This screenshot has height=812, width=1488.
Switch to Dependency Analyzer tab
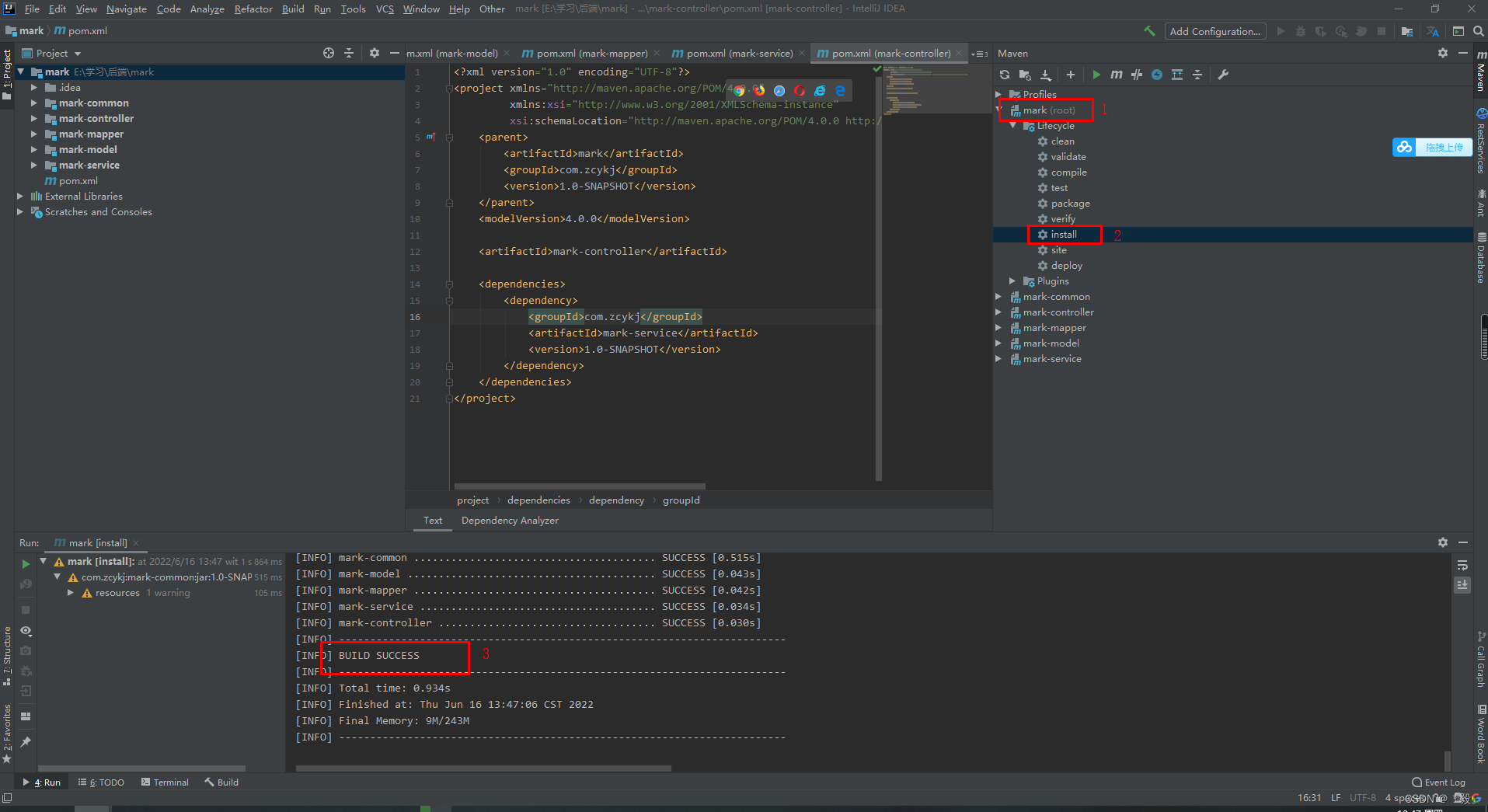pyautogui.click(x=510, y=521)
